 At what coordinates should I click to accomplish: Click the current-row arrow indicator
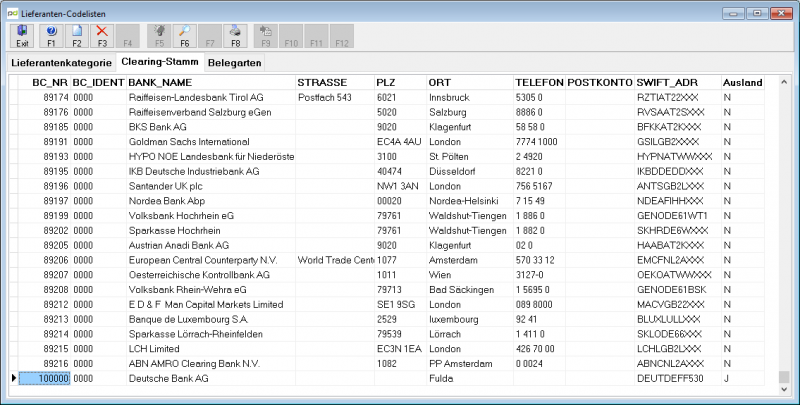[13, 378]
